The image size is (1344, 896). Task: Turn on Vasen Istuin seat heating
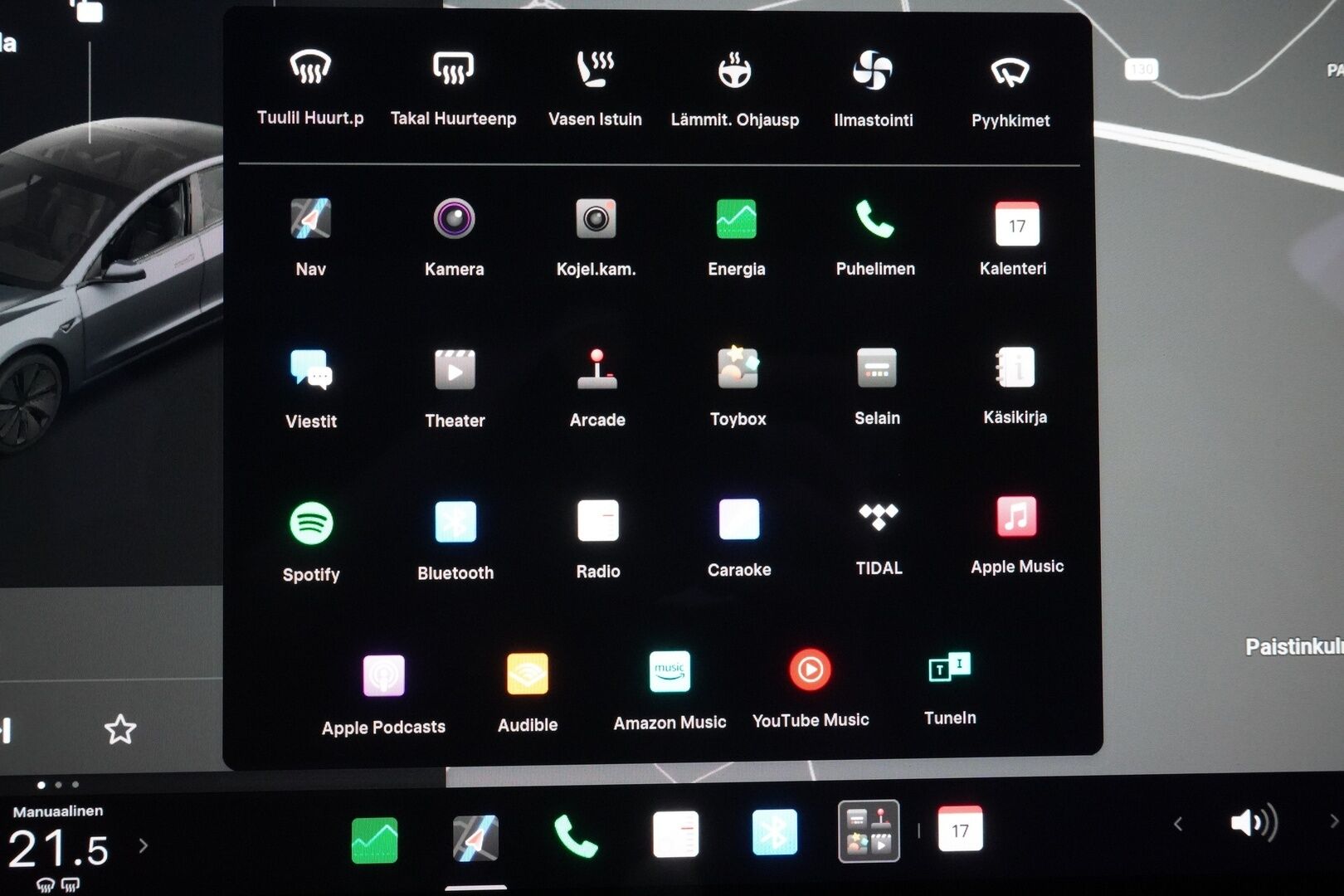(x=595, y=87)
